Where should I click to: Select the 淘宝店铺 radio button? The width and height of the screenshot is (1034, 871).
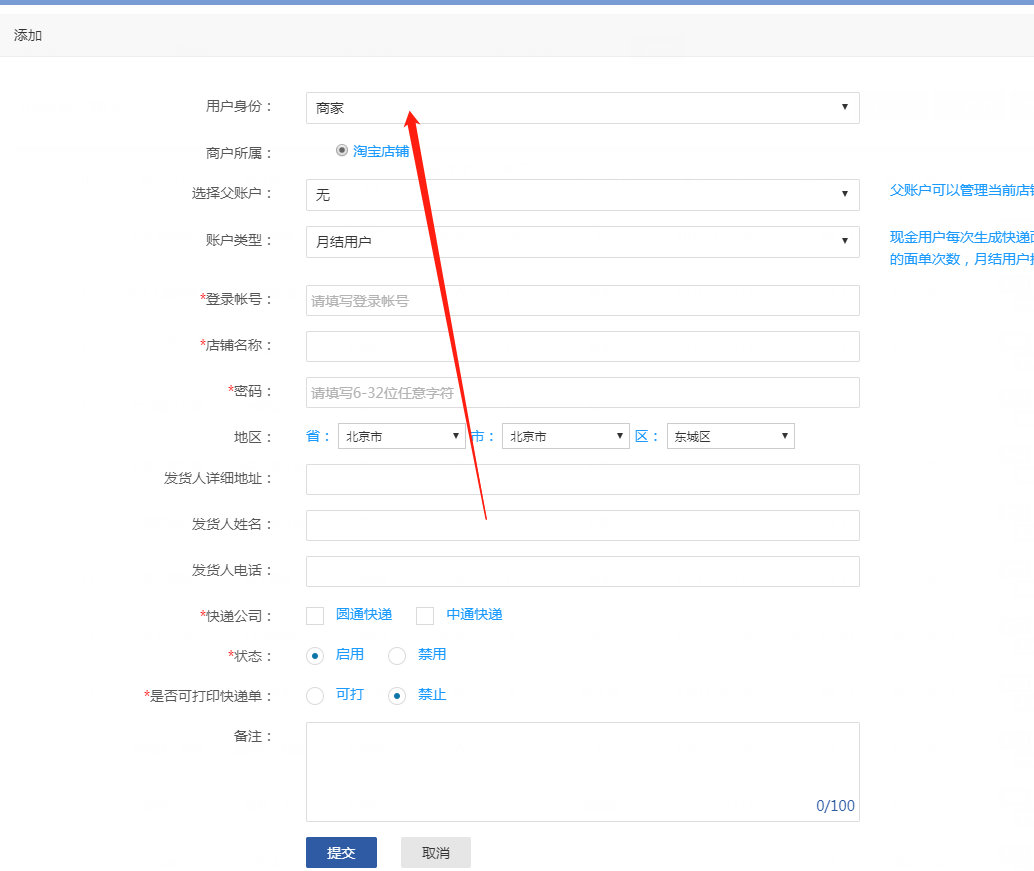[x=342, y=150]
